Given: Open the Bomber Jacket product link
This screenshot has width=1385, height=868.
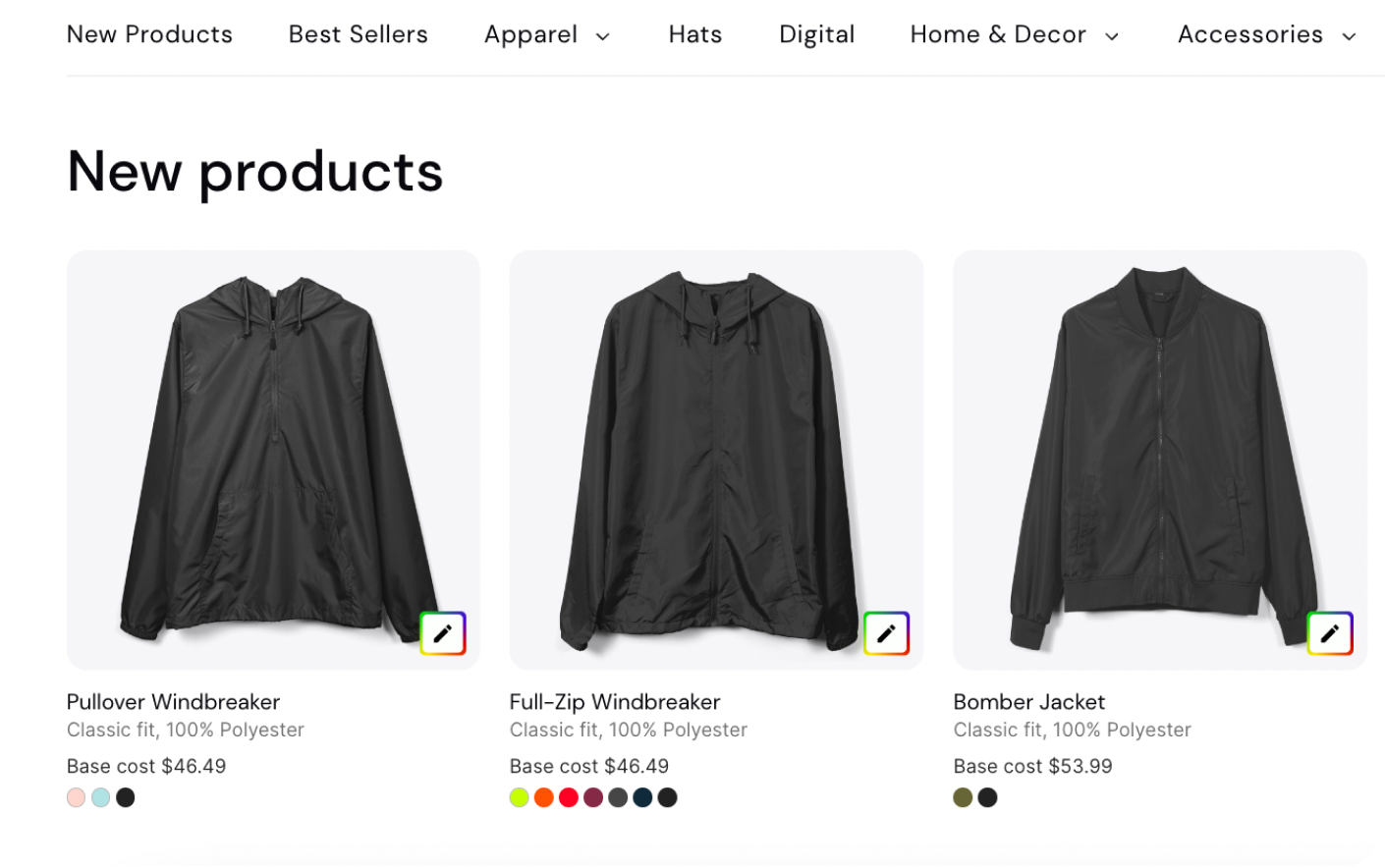Looking at the screenshot, I should (1028, 701).
